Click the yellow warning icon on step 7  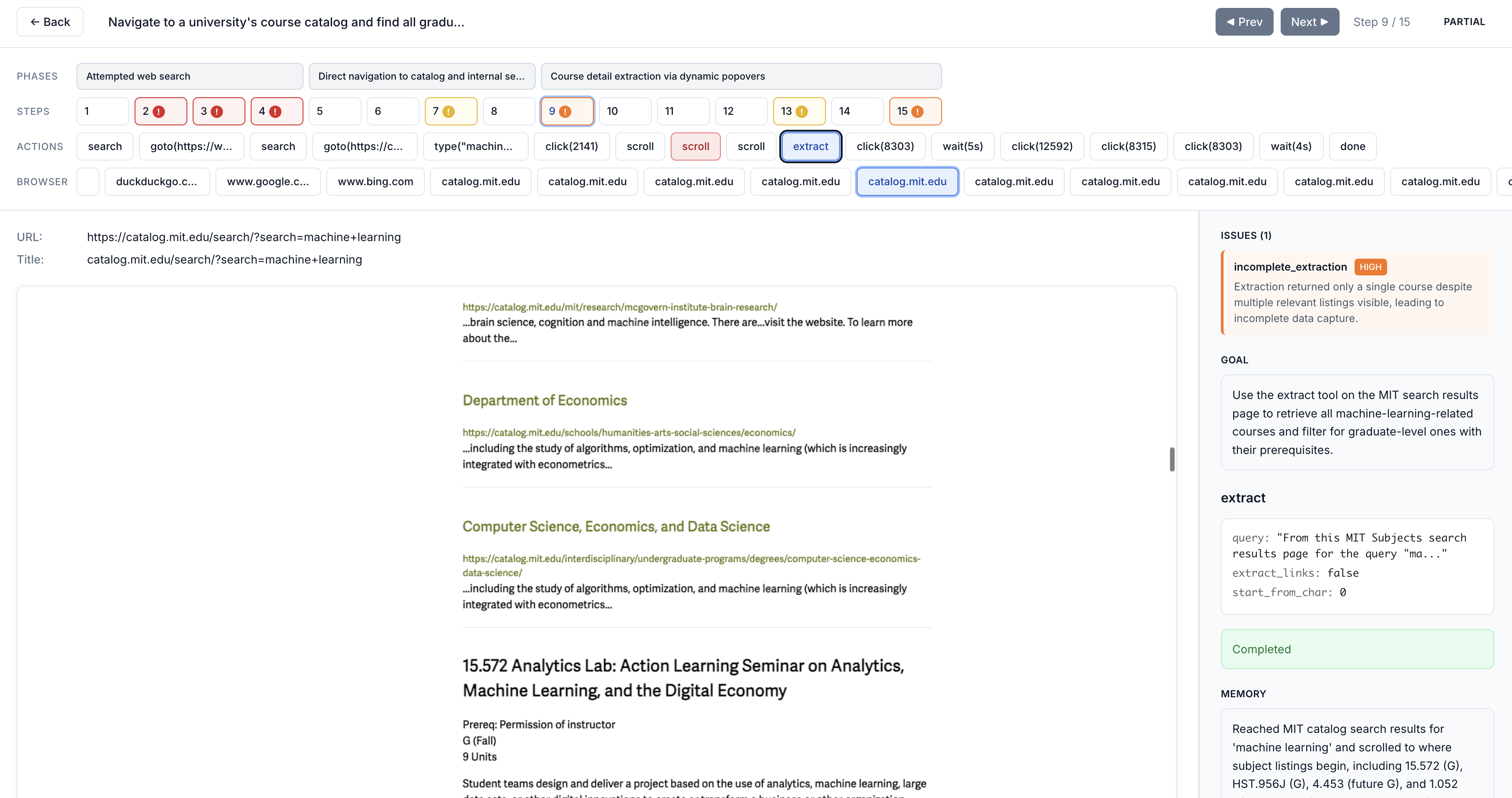click(x=449, y=112)
